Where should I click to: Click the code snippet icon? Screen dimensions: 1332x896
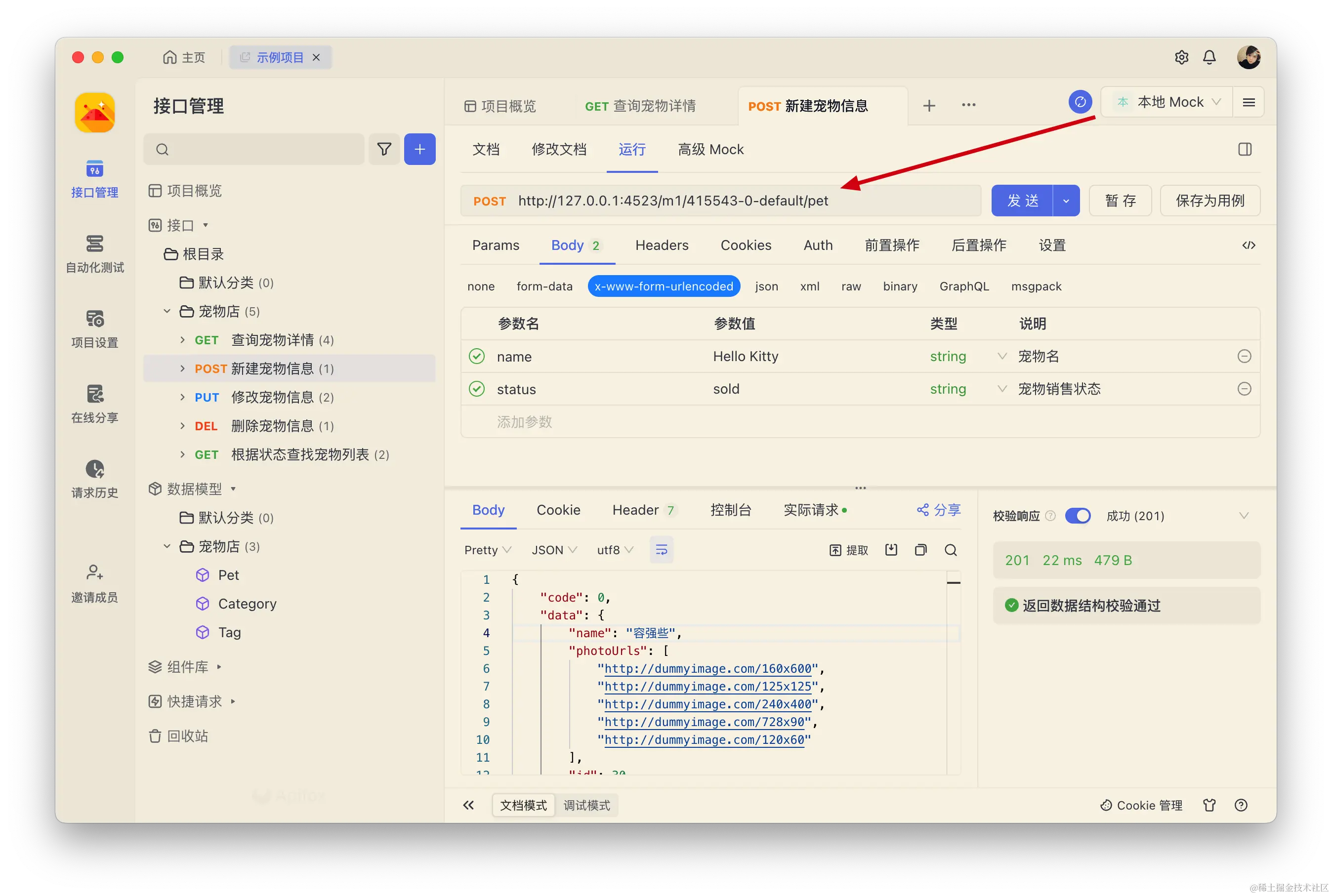point(1249,245)
